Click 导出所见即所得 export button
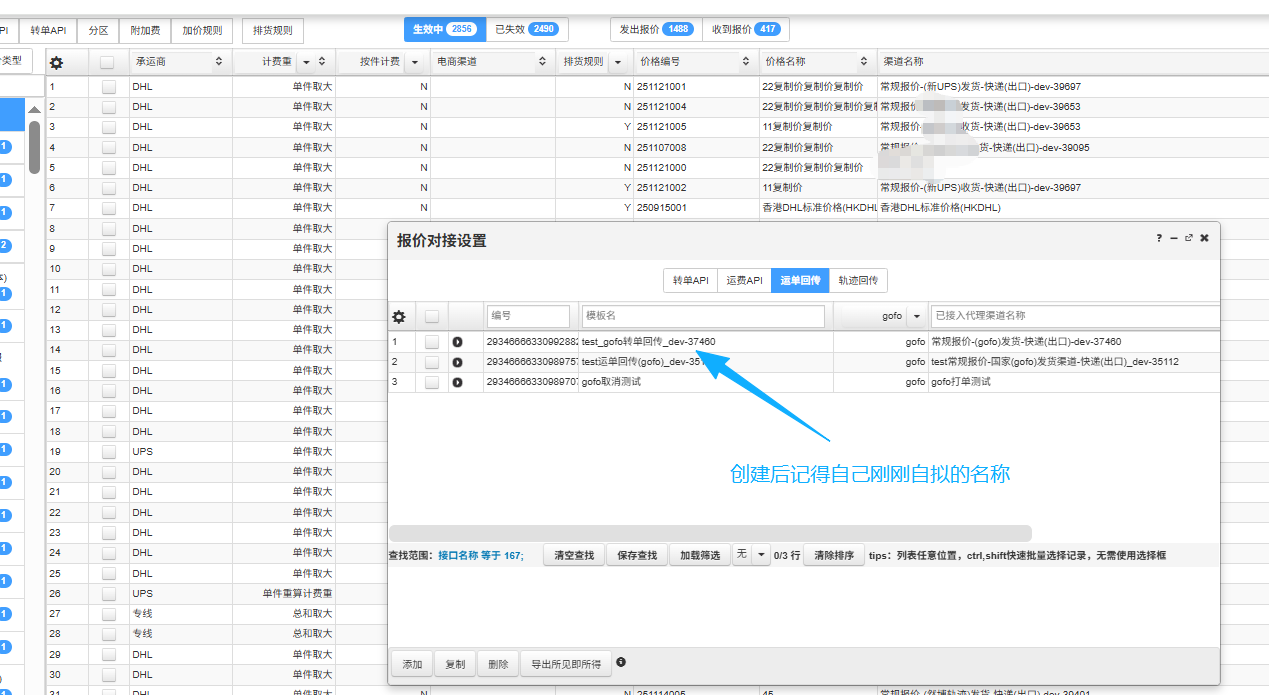This screenshot has width=1269, height=695. tap(566, 664)
